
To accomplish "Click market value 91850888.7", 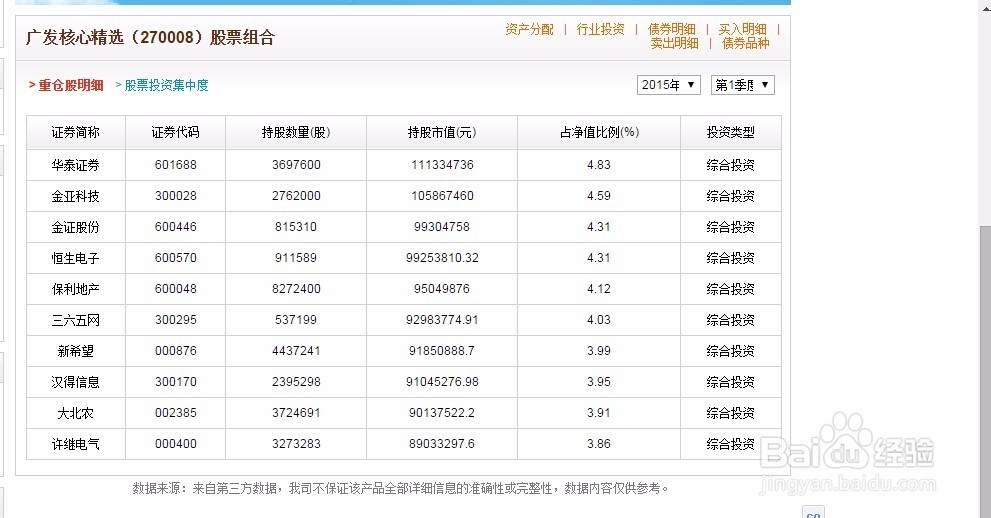I will pos(442,351).
